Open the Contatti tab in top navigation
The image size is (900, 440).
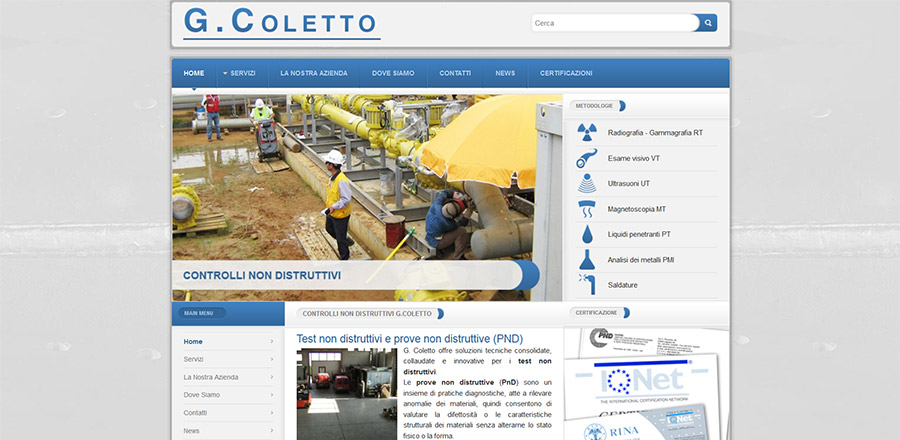coord(455,73)
